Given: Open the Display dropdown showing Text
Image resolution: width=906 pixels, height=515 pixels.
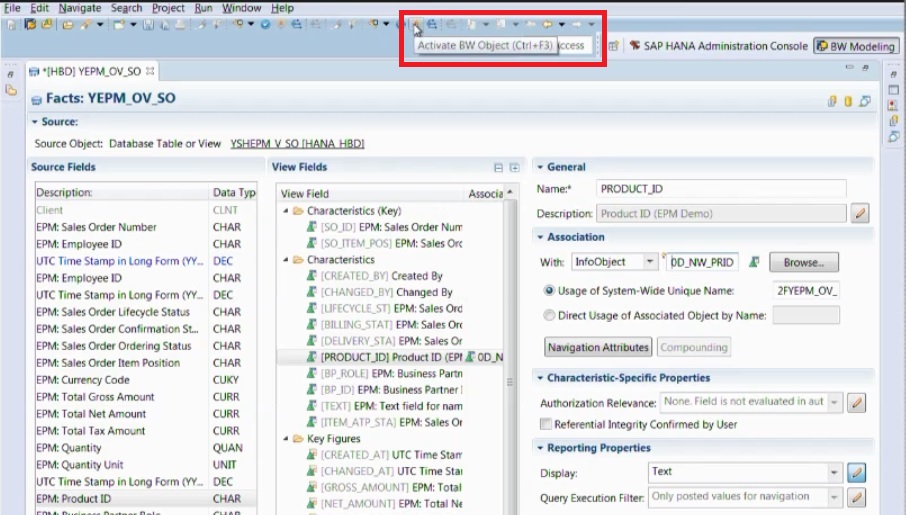Looking at the screenshot, I should point(834,472).
